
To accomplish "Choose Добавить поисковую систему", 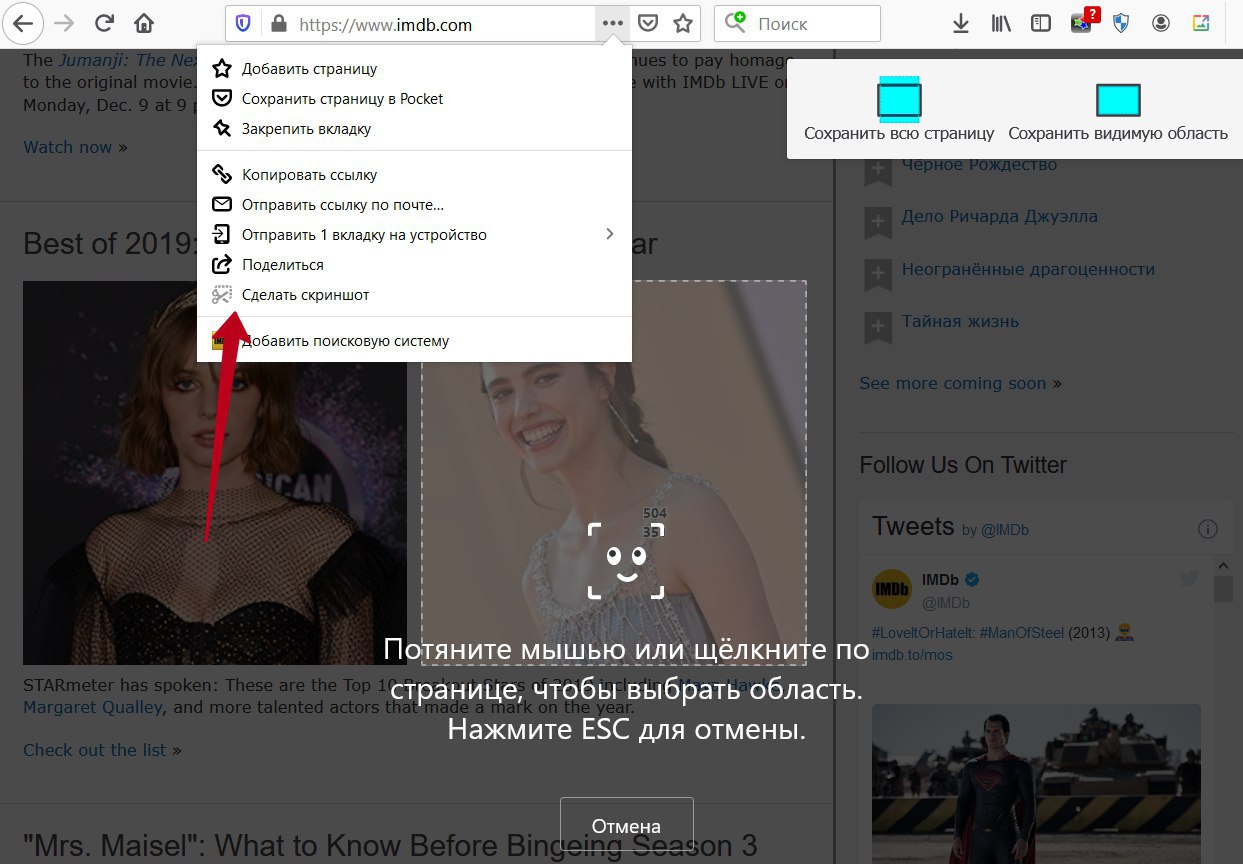I will pyautogui.click(x=414, y=341).
